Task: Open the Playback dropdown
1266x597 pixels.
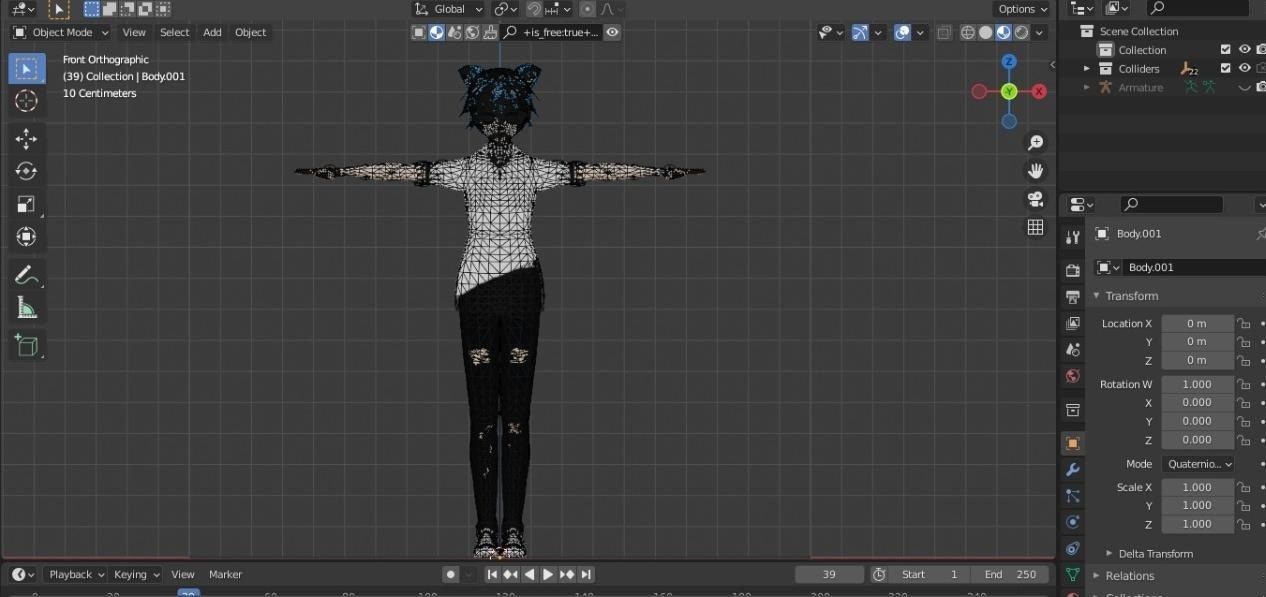Action: (x=77, y=574)
